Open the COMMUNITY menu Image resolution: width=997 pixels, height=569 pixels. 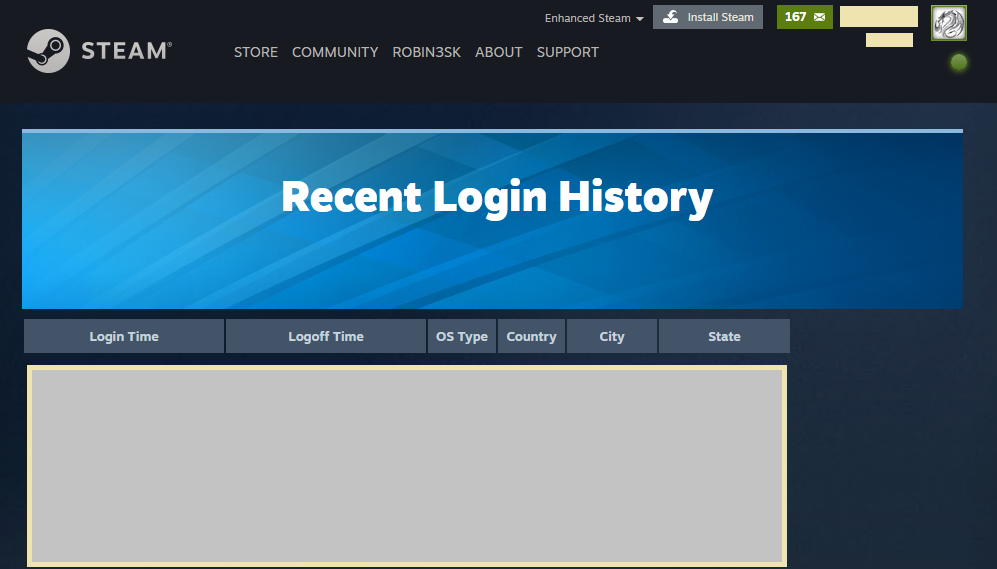click(335, 52)
